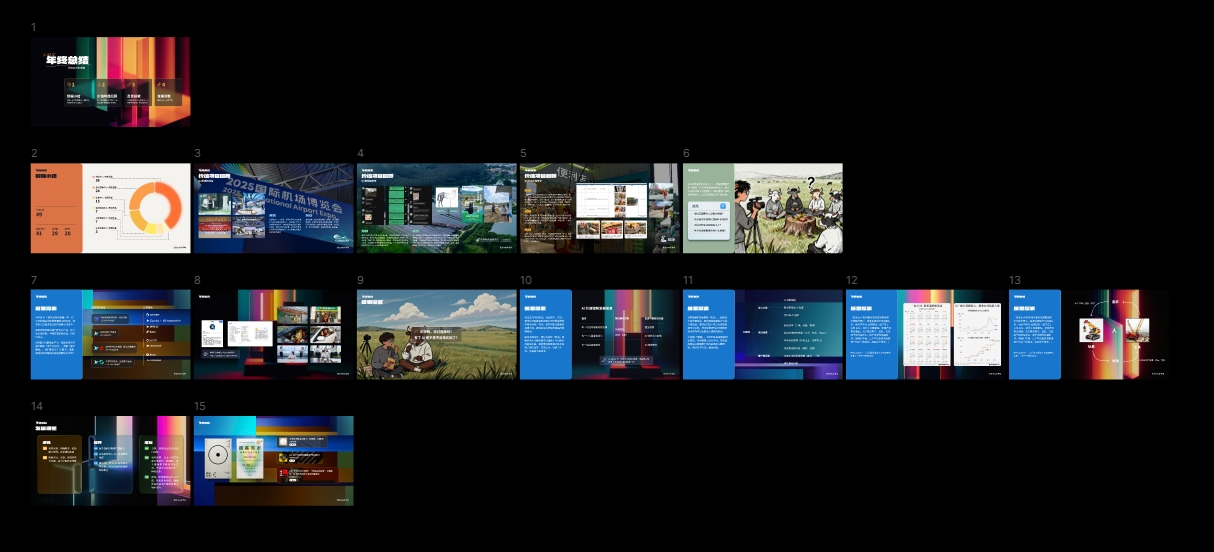Select slide 5 with the market photo collage
This screenshot has height=552, width=1214.
tap(599, 208)
